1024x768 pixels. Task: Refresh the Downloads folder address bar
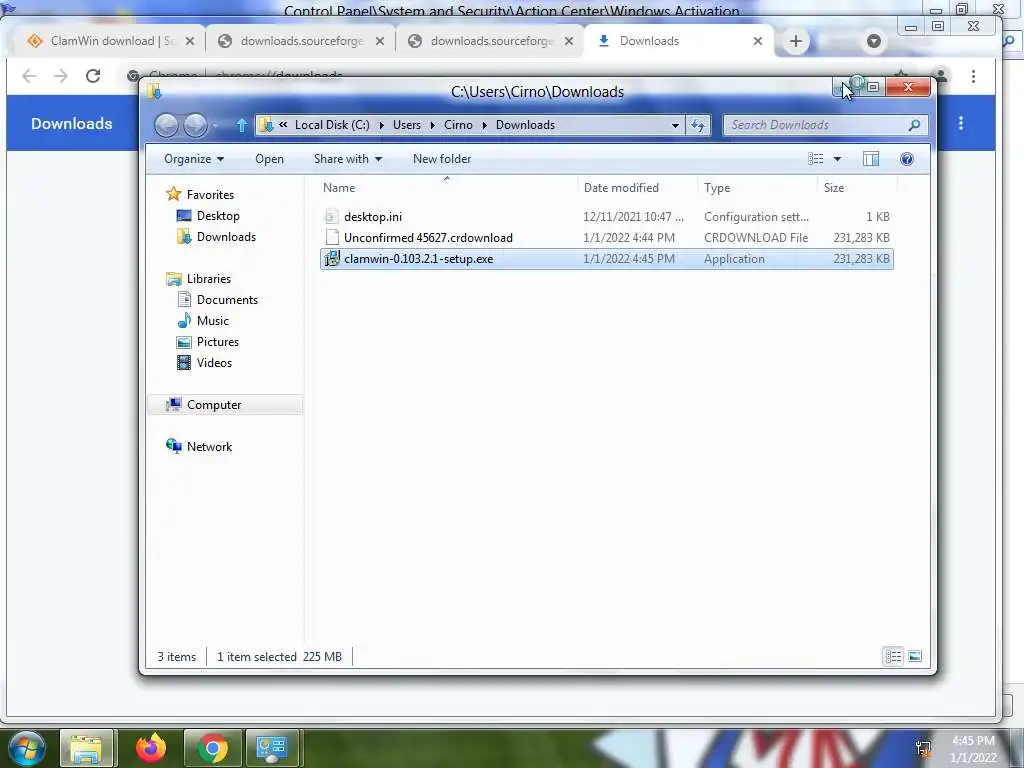(x=698, y=125)
